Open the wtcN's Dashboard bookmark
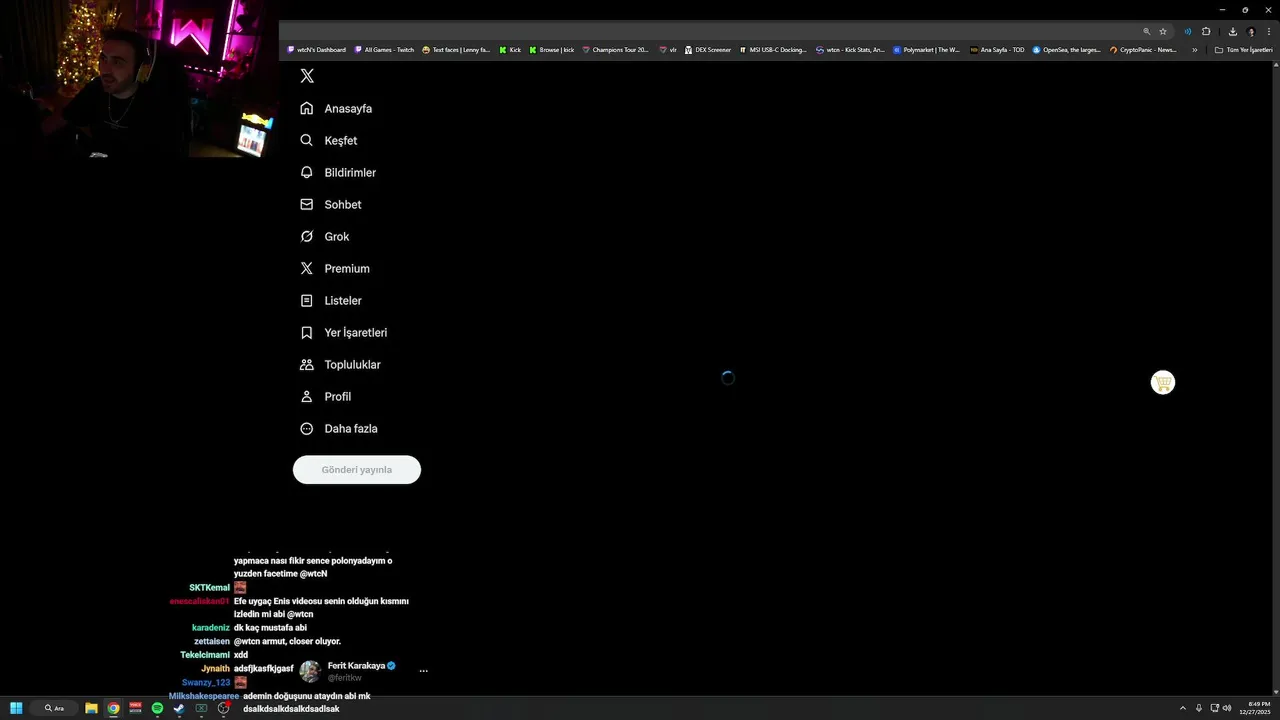 pyautogui.click(x=316, y=49)
